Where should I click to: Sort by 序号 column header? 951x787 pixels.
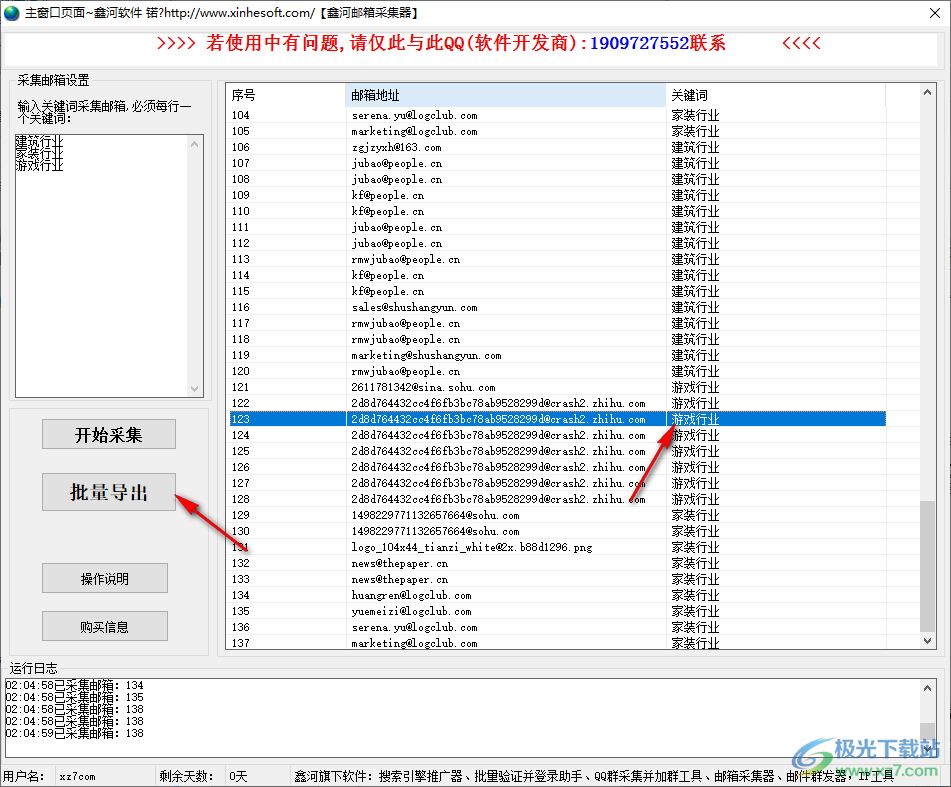(287, 95)
